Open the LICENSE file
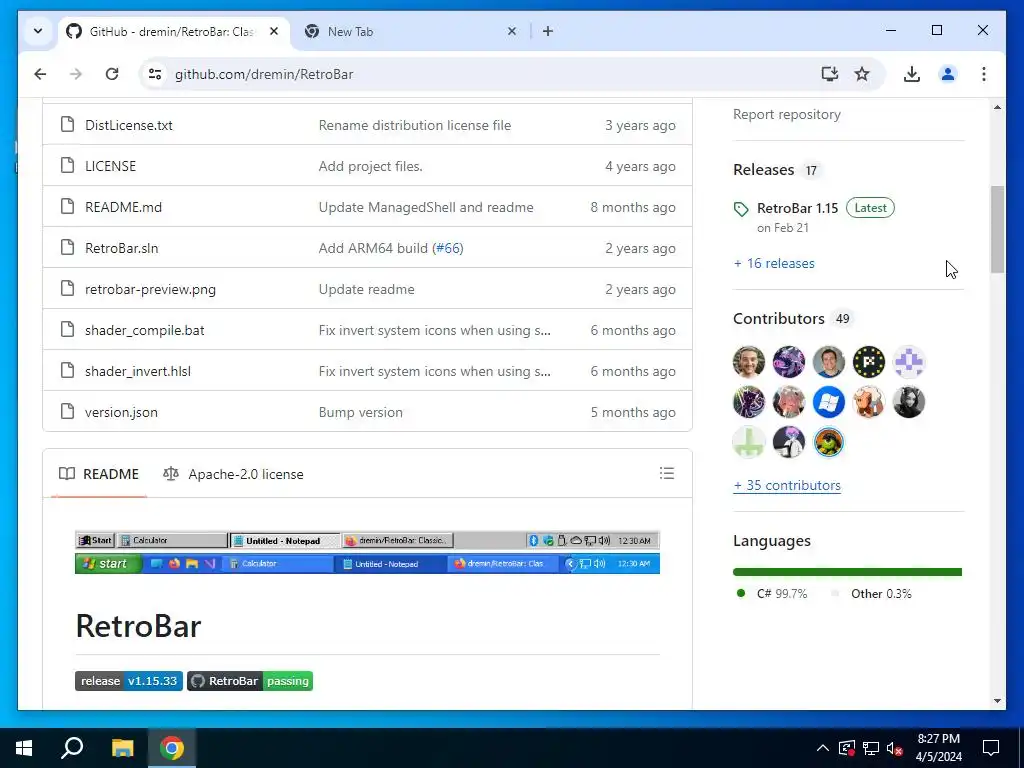The height and width of the screenshot is (768, 1024). pyautogui.click(x=110, y=166)
